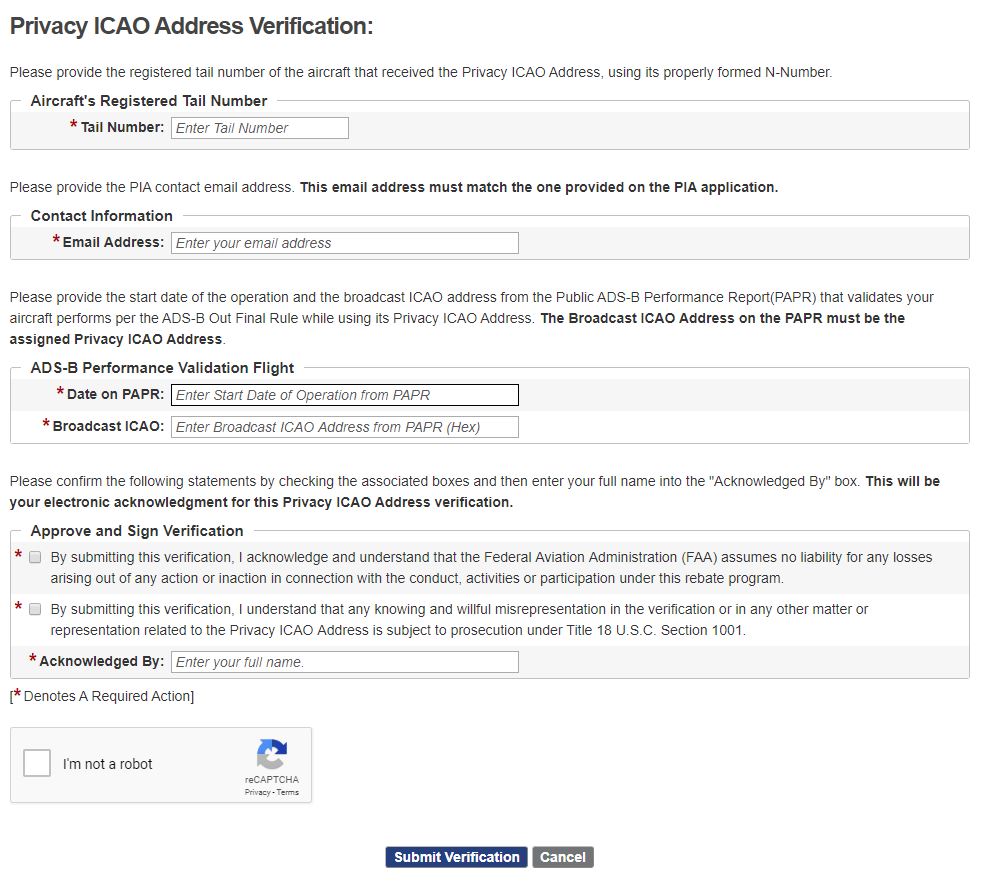
Task: Check the Title 18 misrepresentation statement checkbox
Action: 35,609
